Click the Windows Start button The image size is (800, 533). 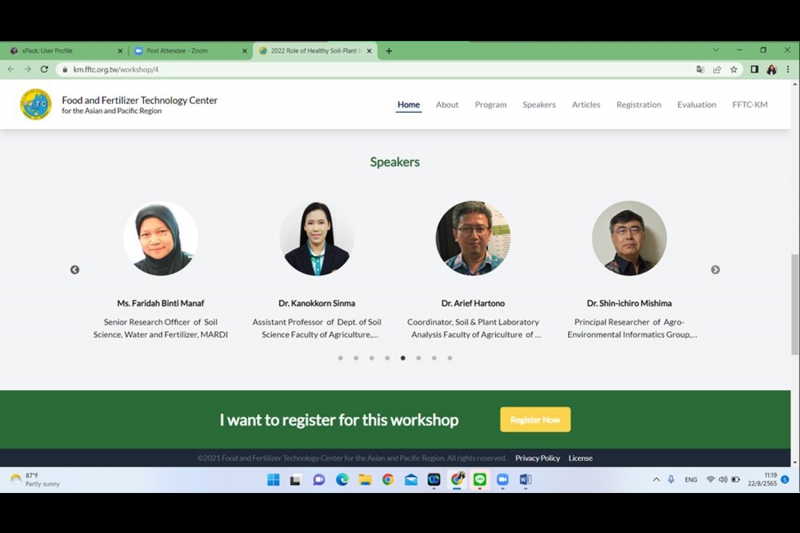(273, 480)
